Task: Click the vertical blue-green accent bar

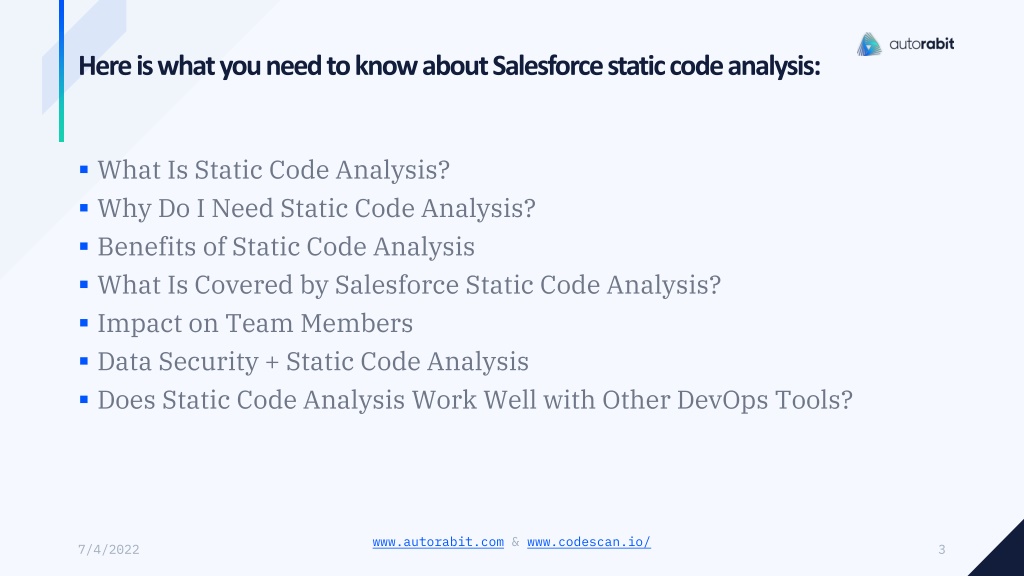Action: click(x=61, y=71)
